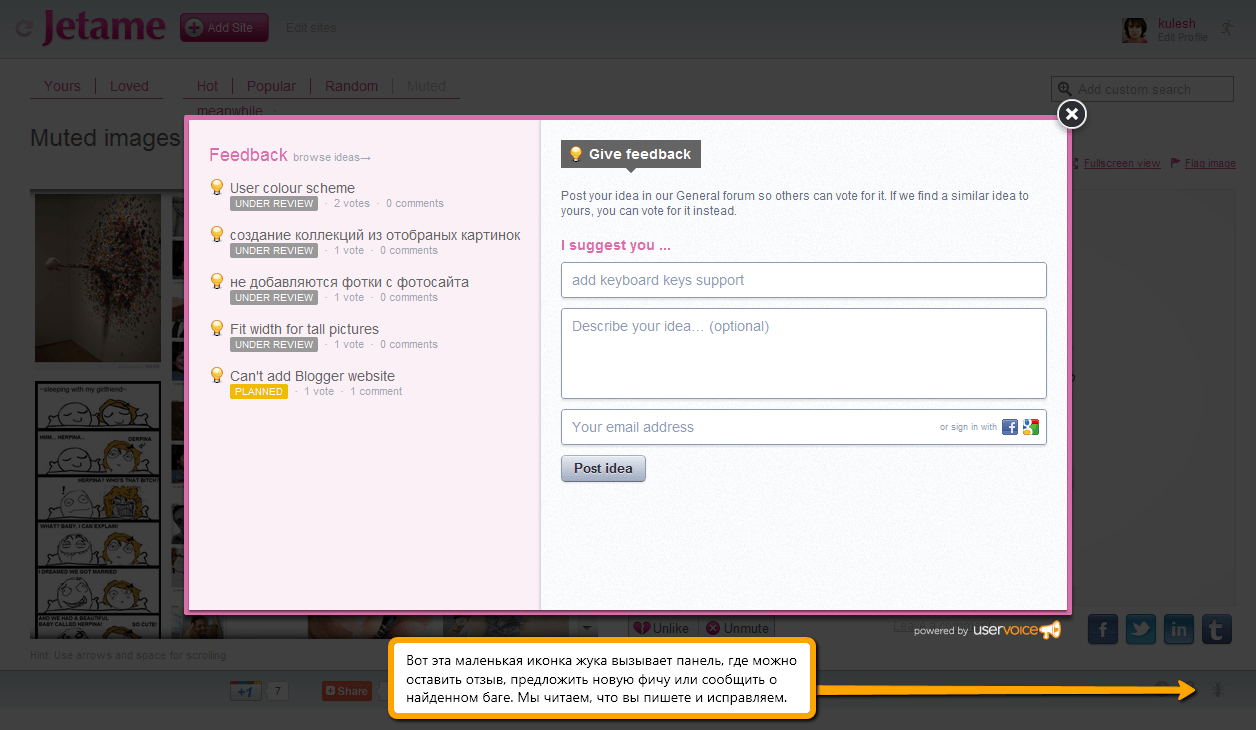Open the User colour scheme idea

(x=292, y=188)
